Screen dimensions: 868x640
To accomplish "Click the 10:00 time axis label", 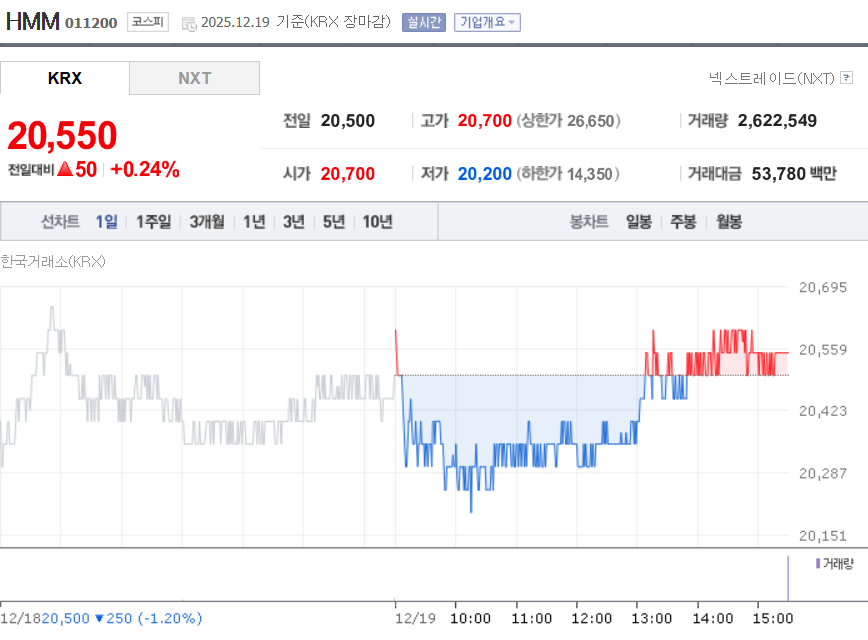I will pos(471,618).
